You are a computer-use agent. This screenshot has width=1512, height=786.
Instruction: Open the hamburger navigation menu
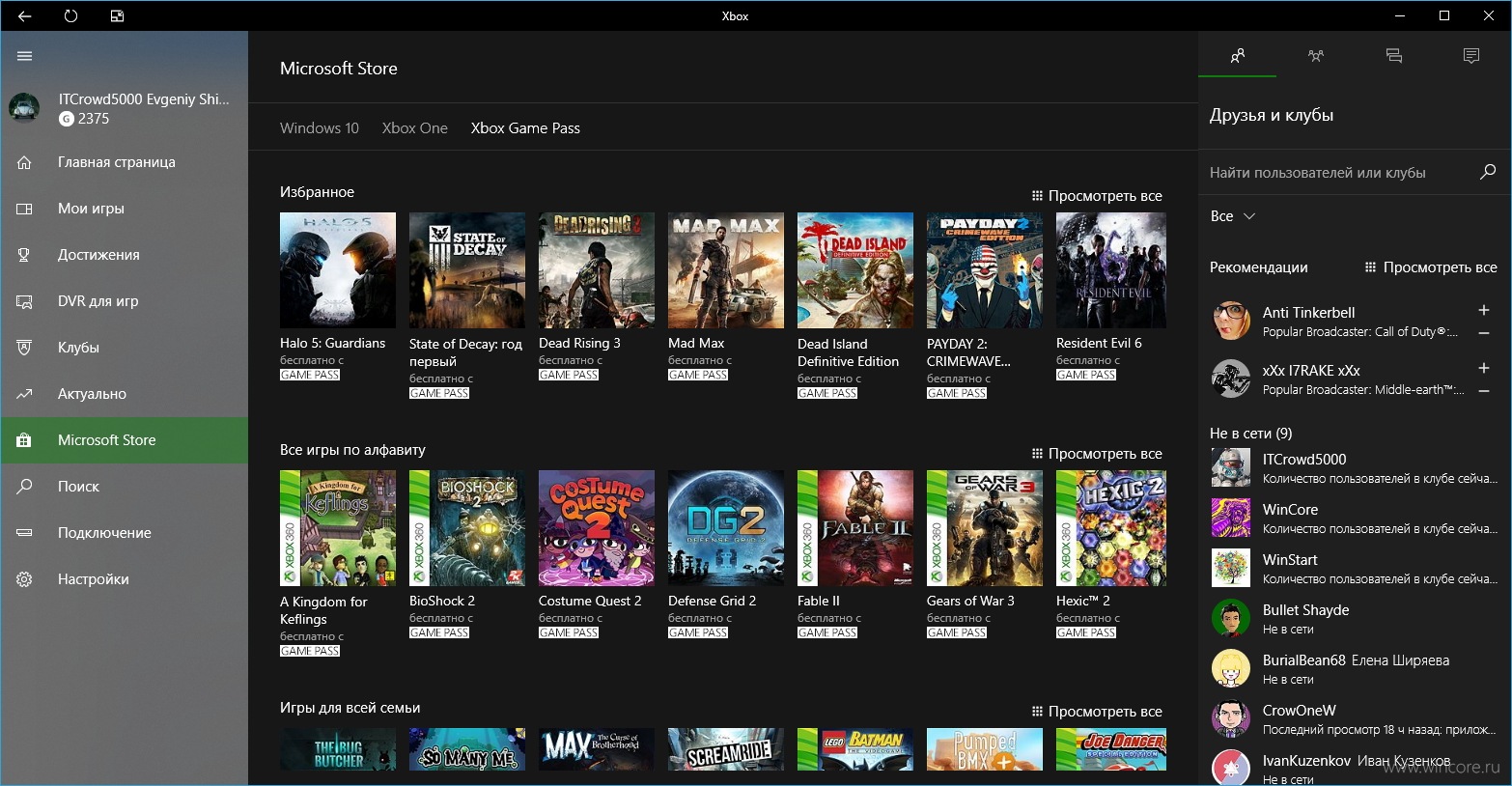[x=25, y=56]
